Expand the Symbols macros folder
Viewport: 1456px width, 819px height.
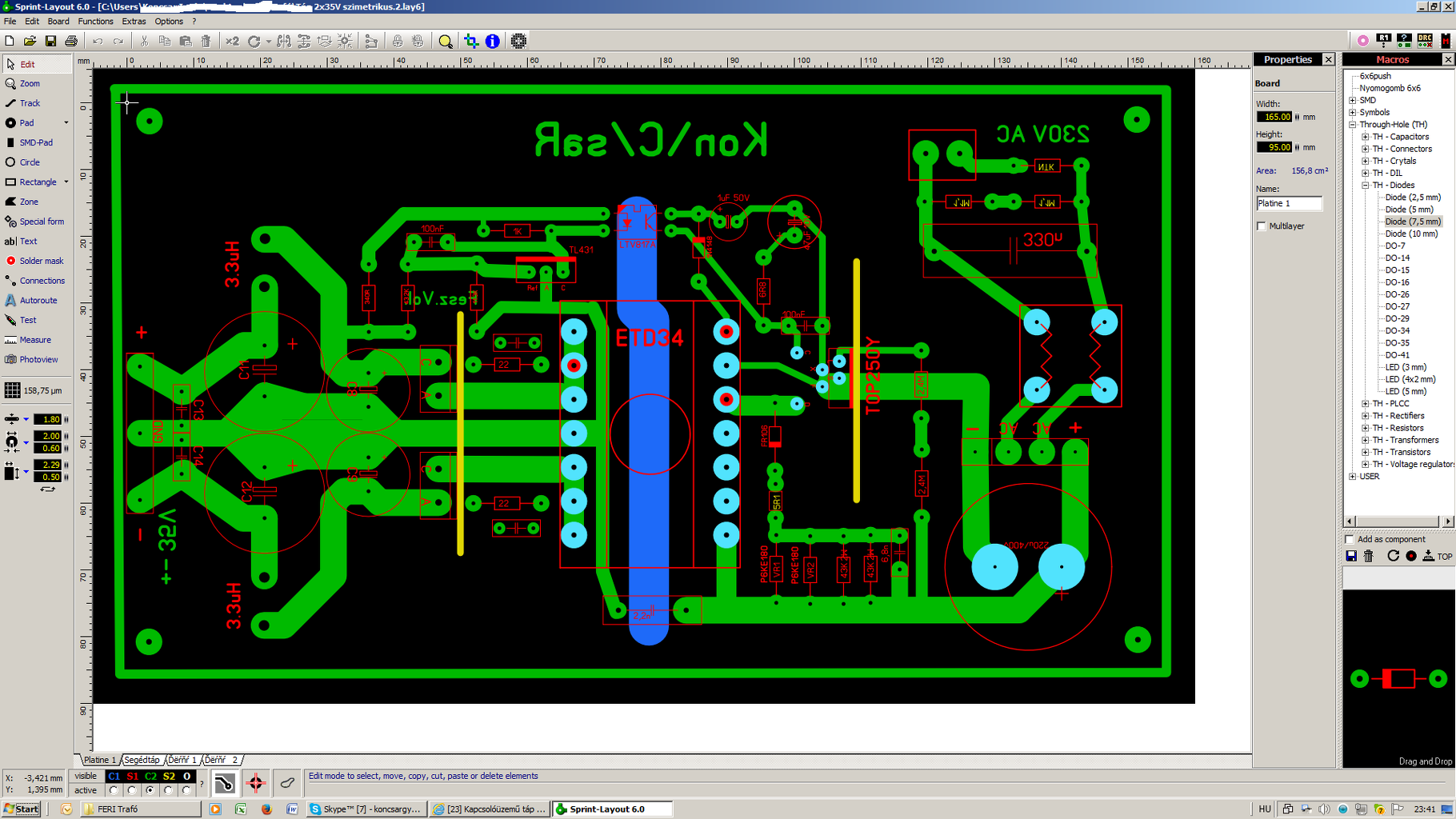(1353, 113)
